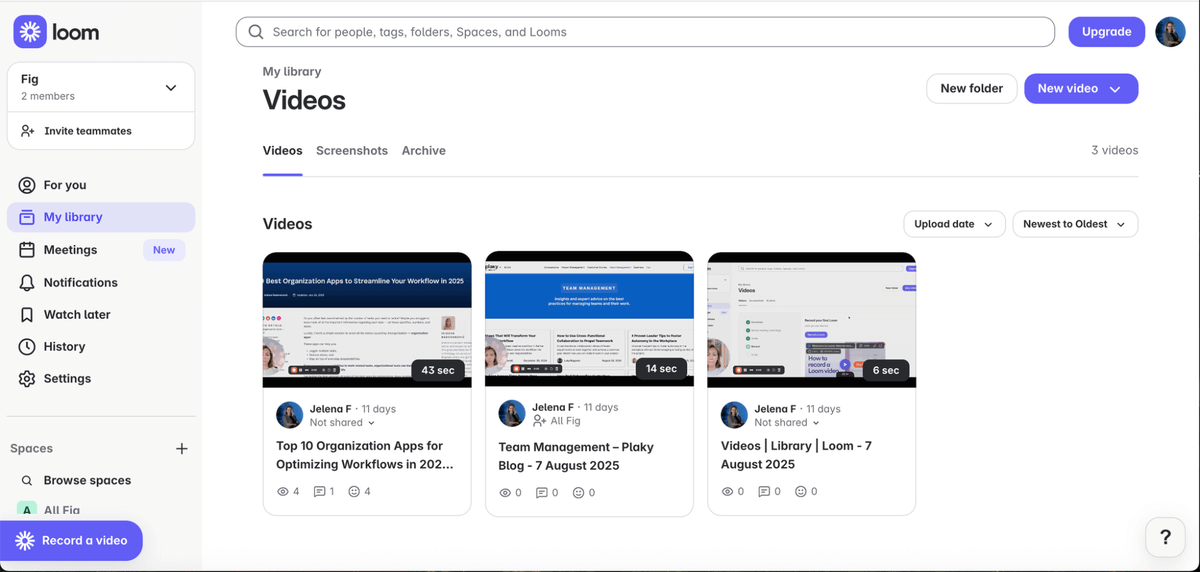Click the 43 sec duration badge
The image size is (1200, 572).
438,370
